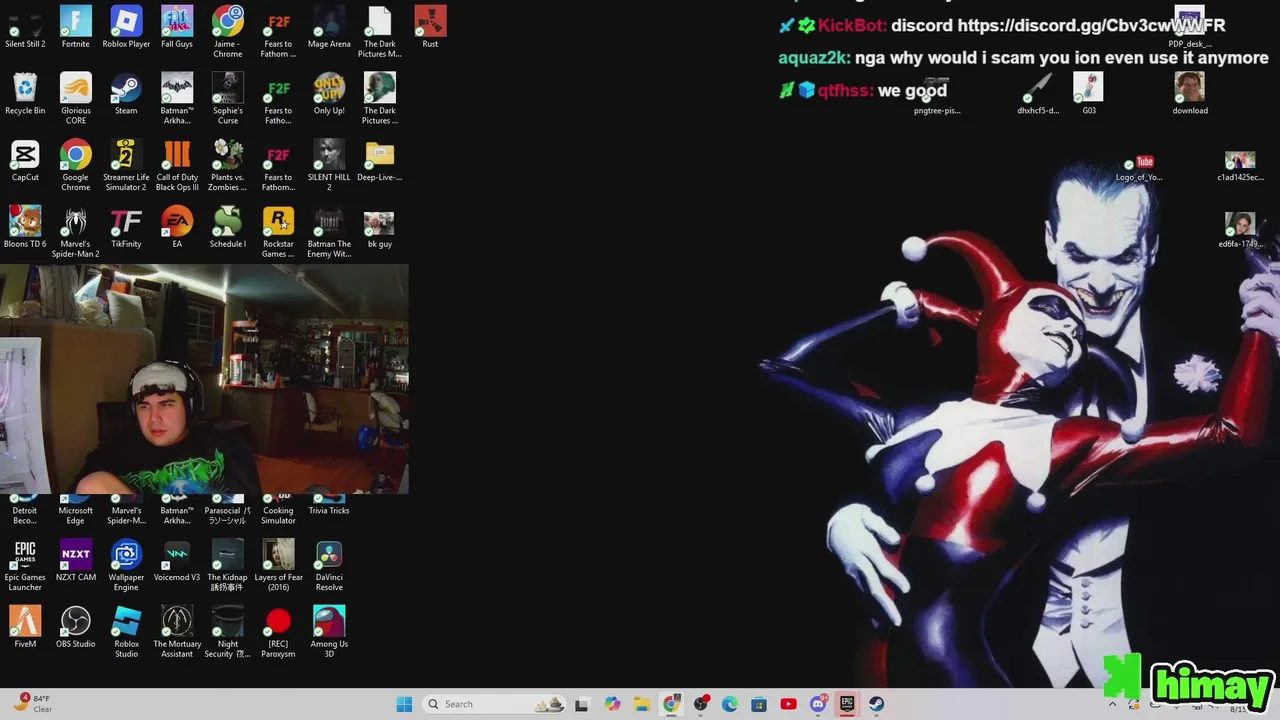Screen dimensions: 1280x720
Task: Open the Roblox Player shortcut
Action: tap(126, 28)
